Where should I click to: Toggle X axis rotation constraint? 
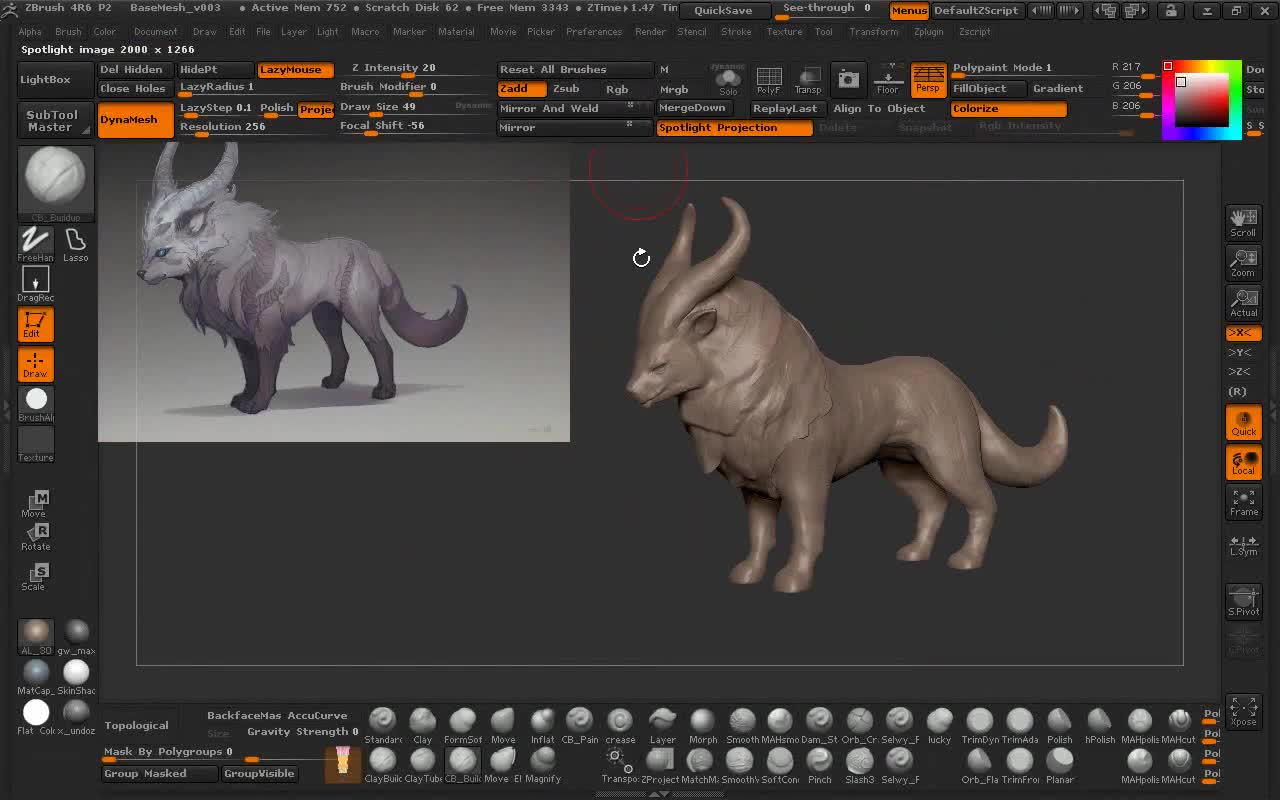tap(1243, 333)
